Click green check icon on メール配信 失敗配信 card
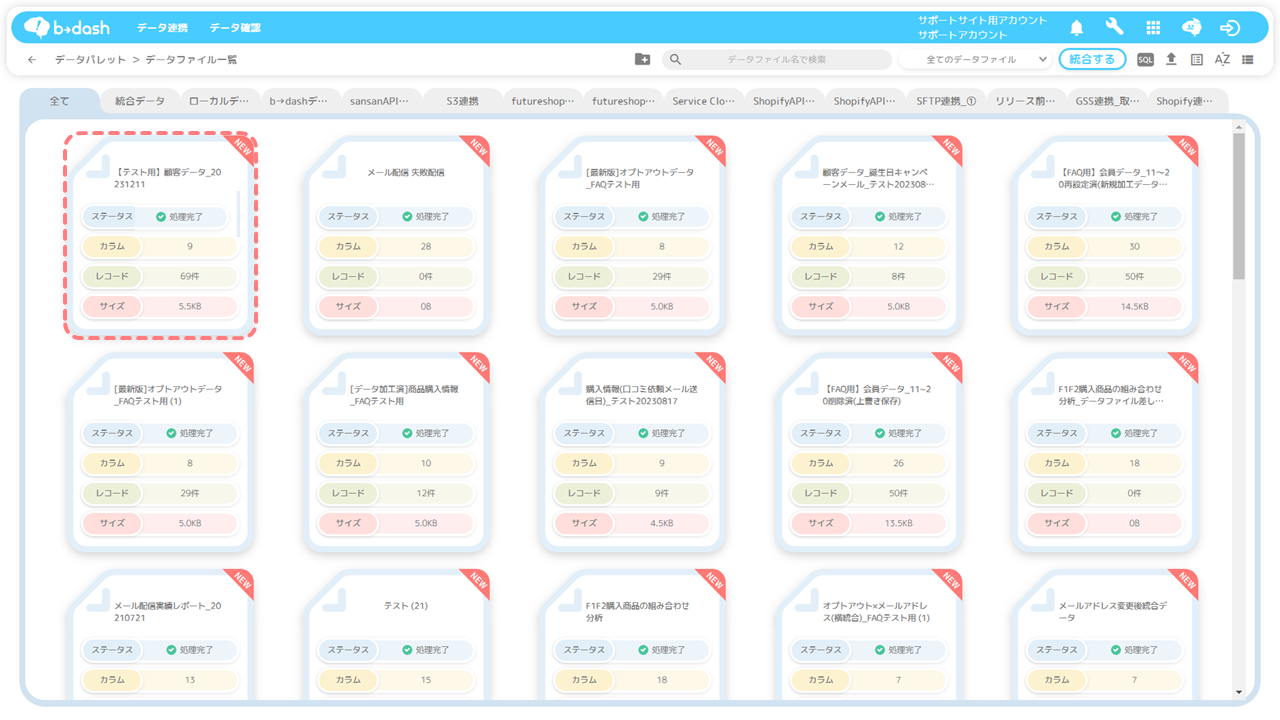This screenshot has height=720, width=1280. (x=407, y=216)
